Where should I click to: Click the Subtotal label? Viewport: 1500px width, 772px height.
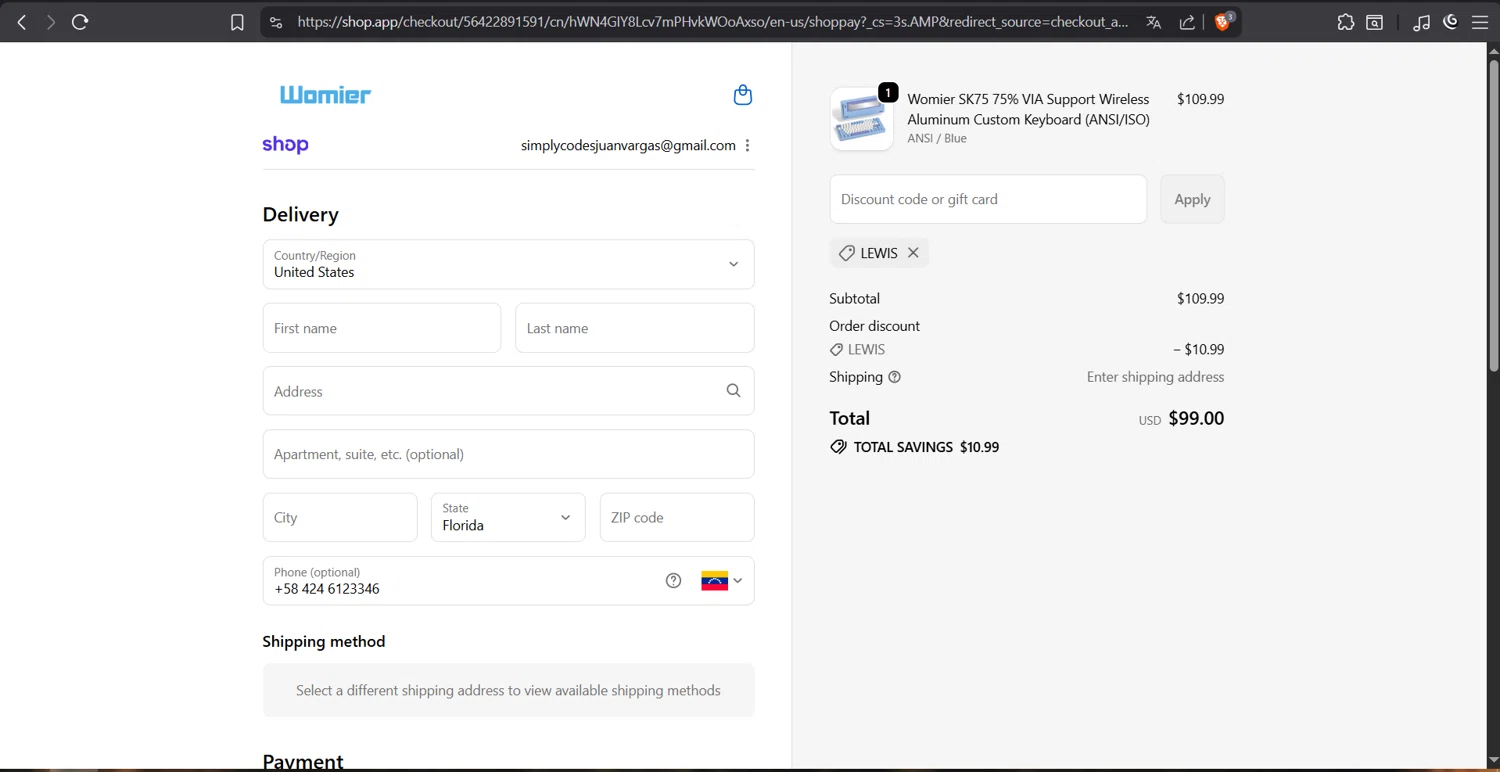pos(854,298)
